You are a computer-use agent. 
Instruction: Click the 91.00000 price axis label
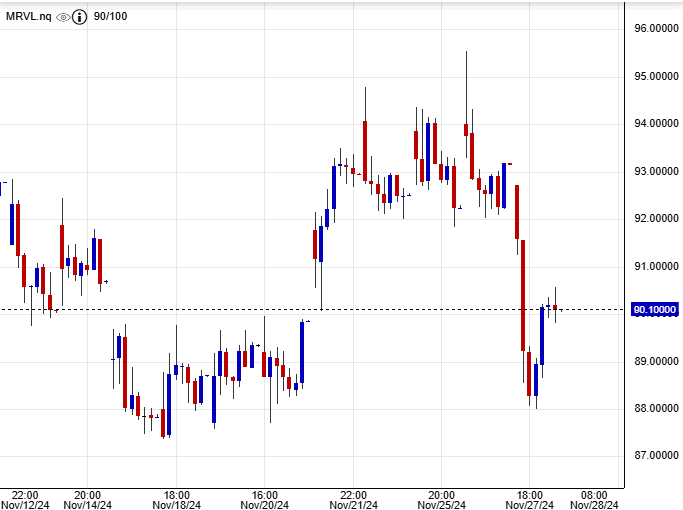[x=655, y=266]
